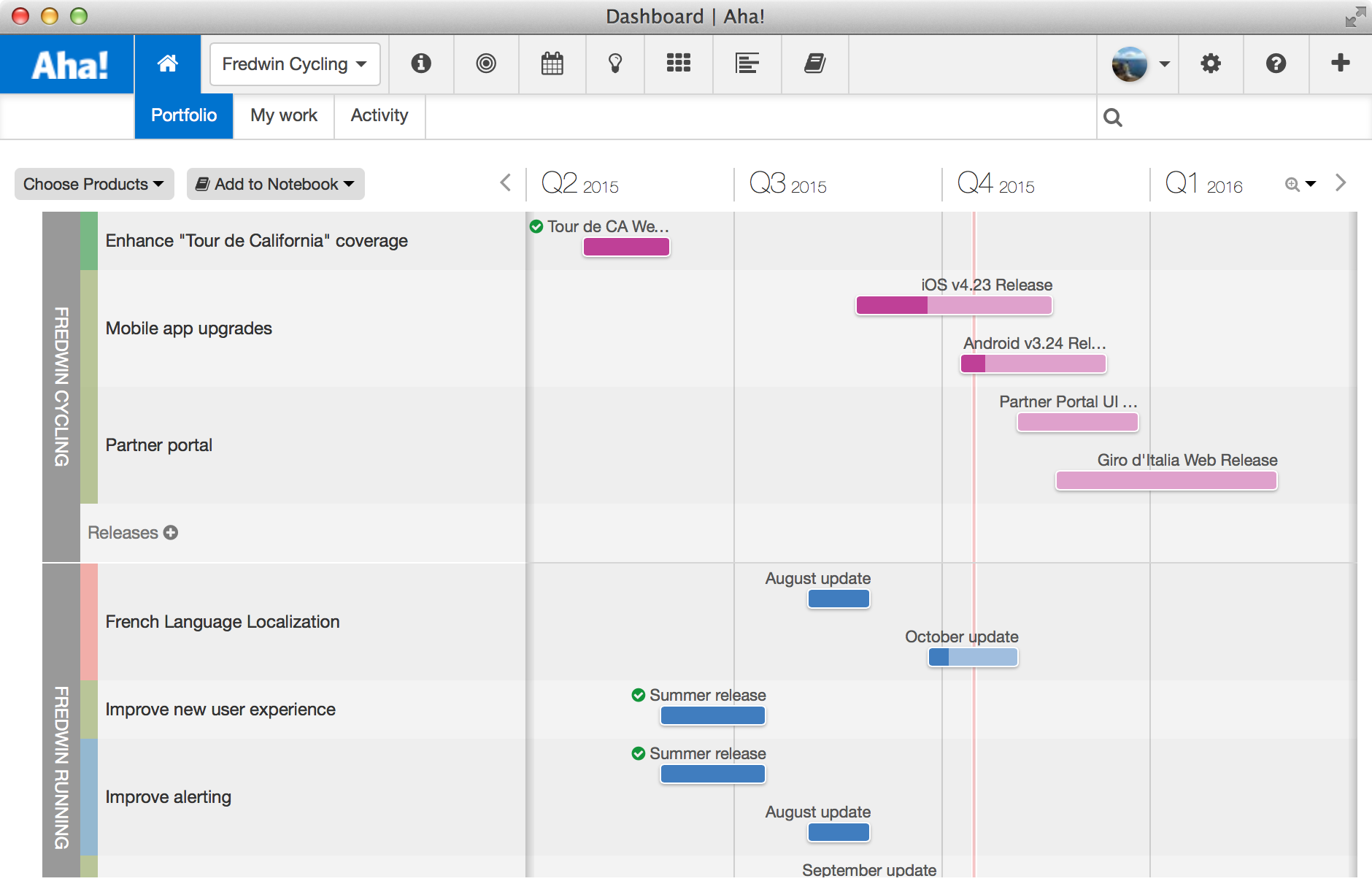
Task: Open the user avatar menu
Action: point(1140,64)
